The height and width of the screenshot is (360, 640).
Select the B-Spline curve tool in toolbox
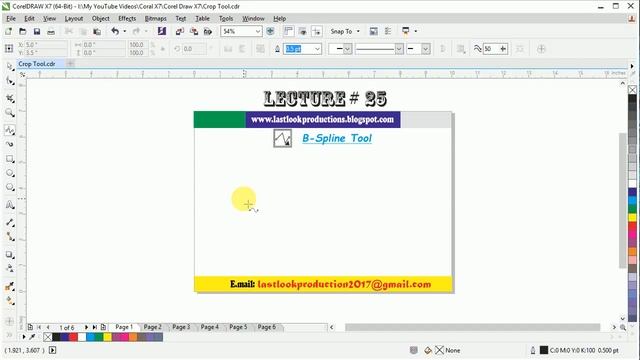[10, 130]
